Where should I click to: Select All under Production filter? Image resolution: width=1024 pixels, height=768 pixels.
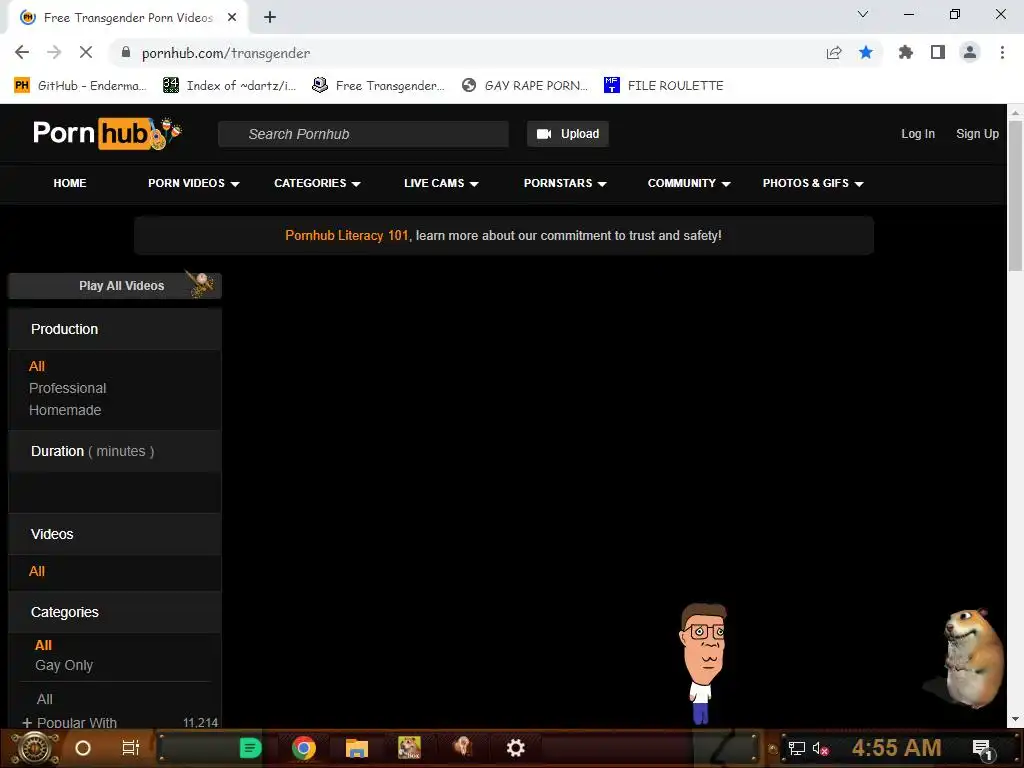(37, 366)
